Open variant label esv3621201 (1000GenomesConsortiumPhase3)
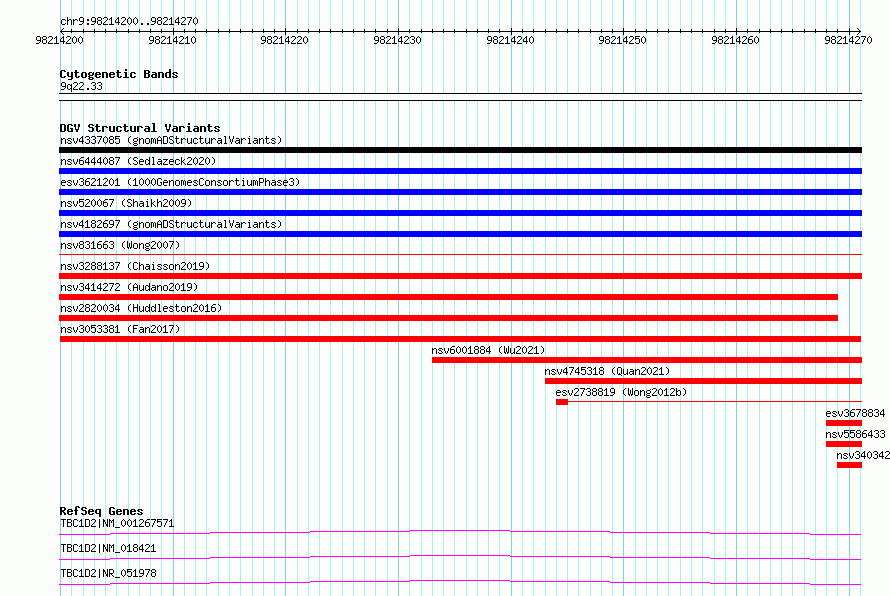890x596 pixels. [x=180, y=182]
